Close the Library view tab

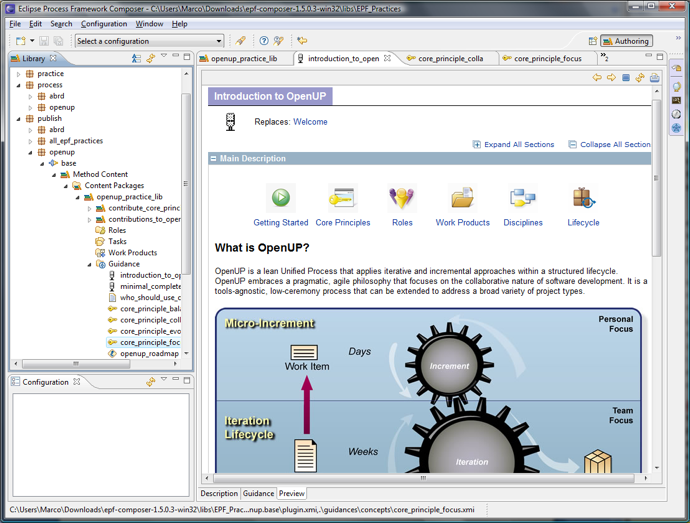53,58
